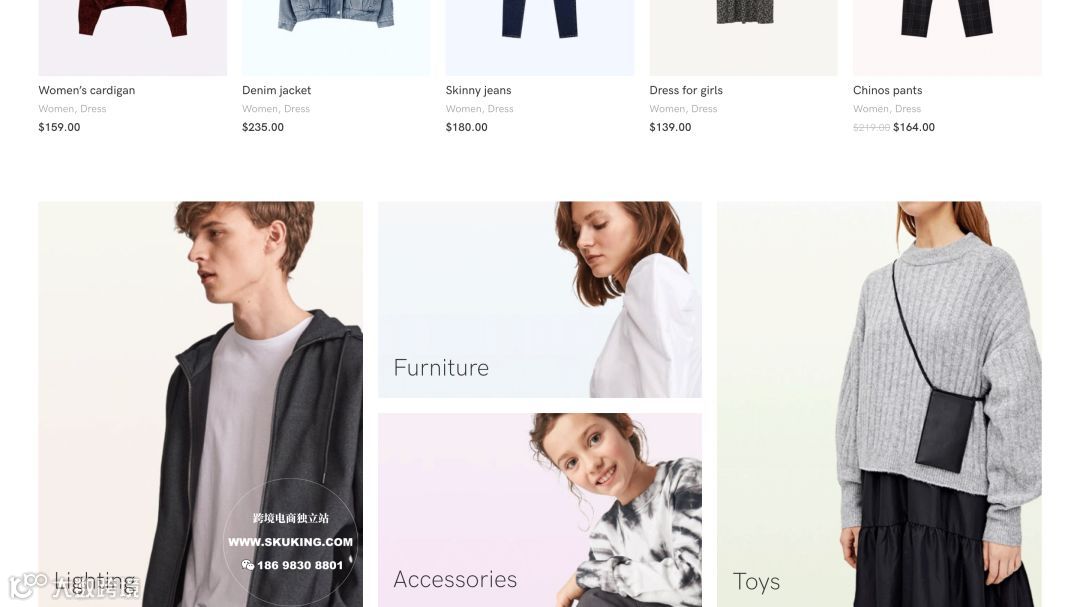This screenshot has height=607, width=1080.
Task: Select the Dress category under Skinny jeans
Action: point(501,109)
